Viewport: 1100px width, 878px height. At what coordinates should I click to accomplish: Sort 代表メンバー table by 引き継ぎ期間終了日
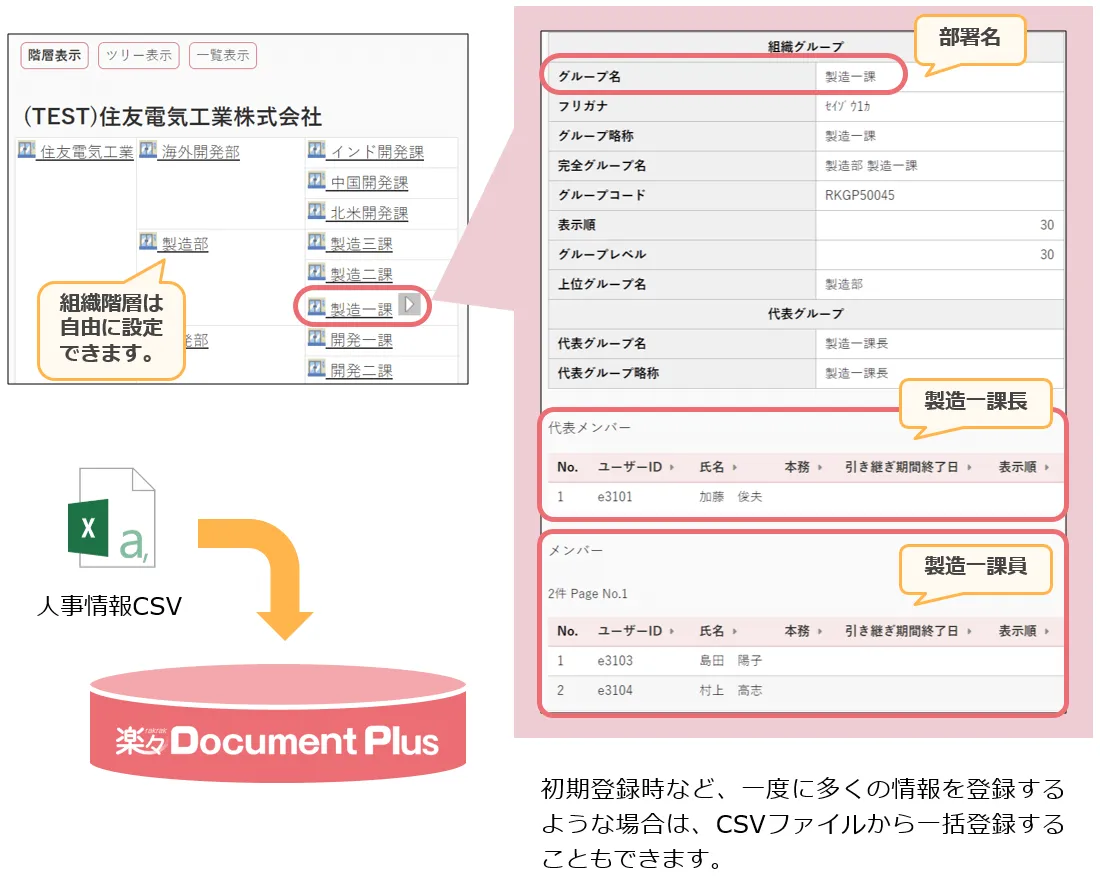coord(908,467)
